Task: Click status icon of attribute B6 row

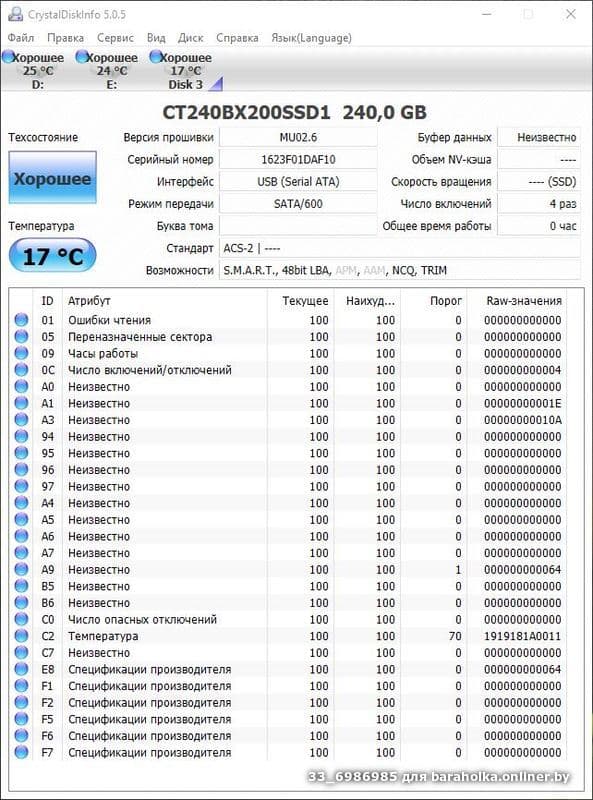Action: pos(21,603)
